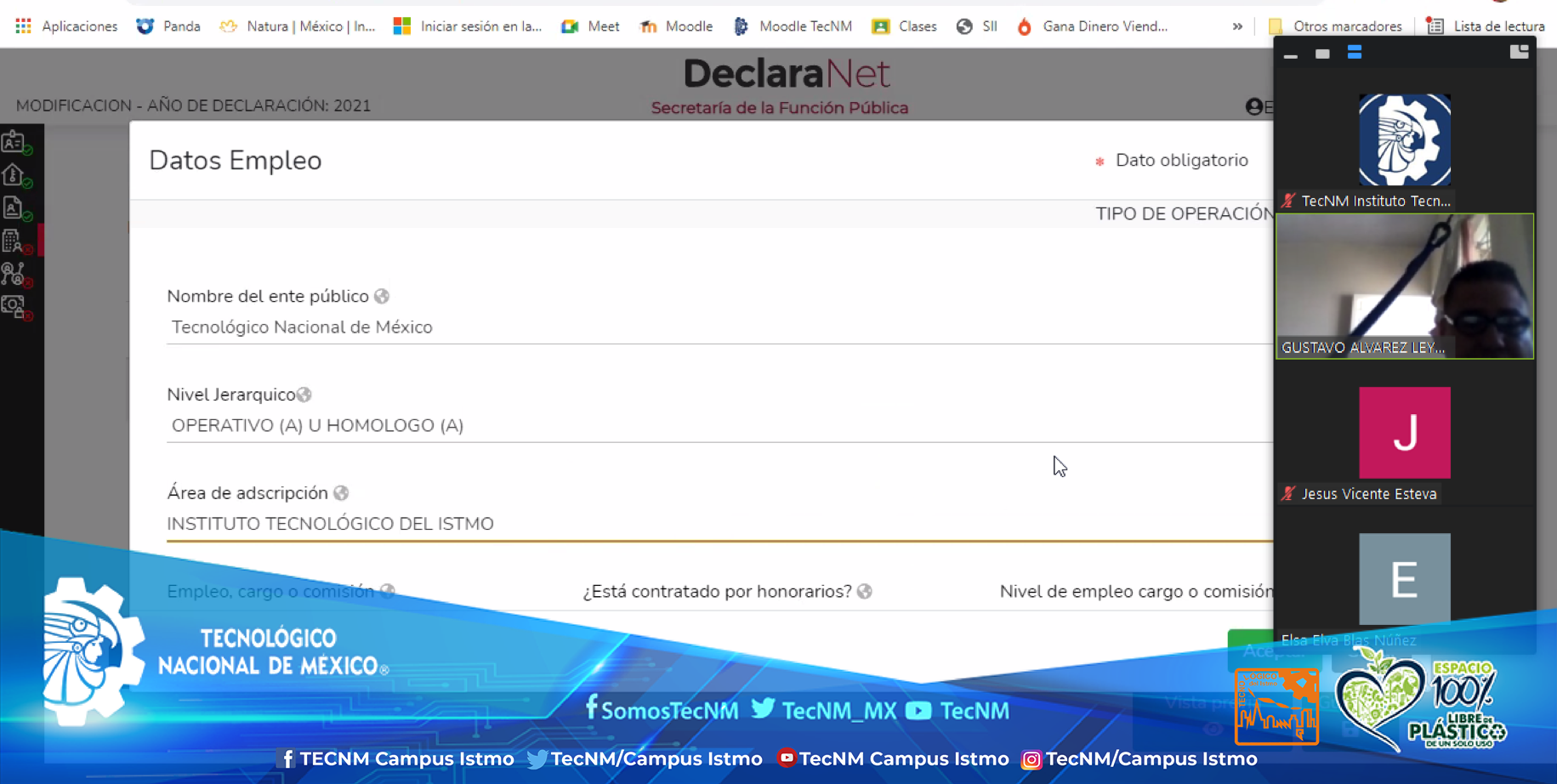Click the Nombre del ente público field
The height and width of the screenshot is (784, 1557).
pos(719,327)
